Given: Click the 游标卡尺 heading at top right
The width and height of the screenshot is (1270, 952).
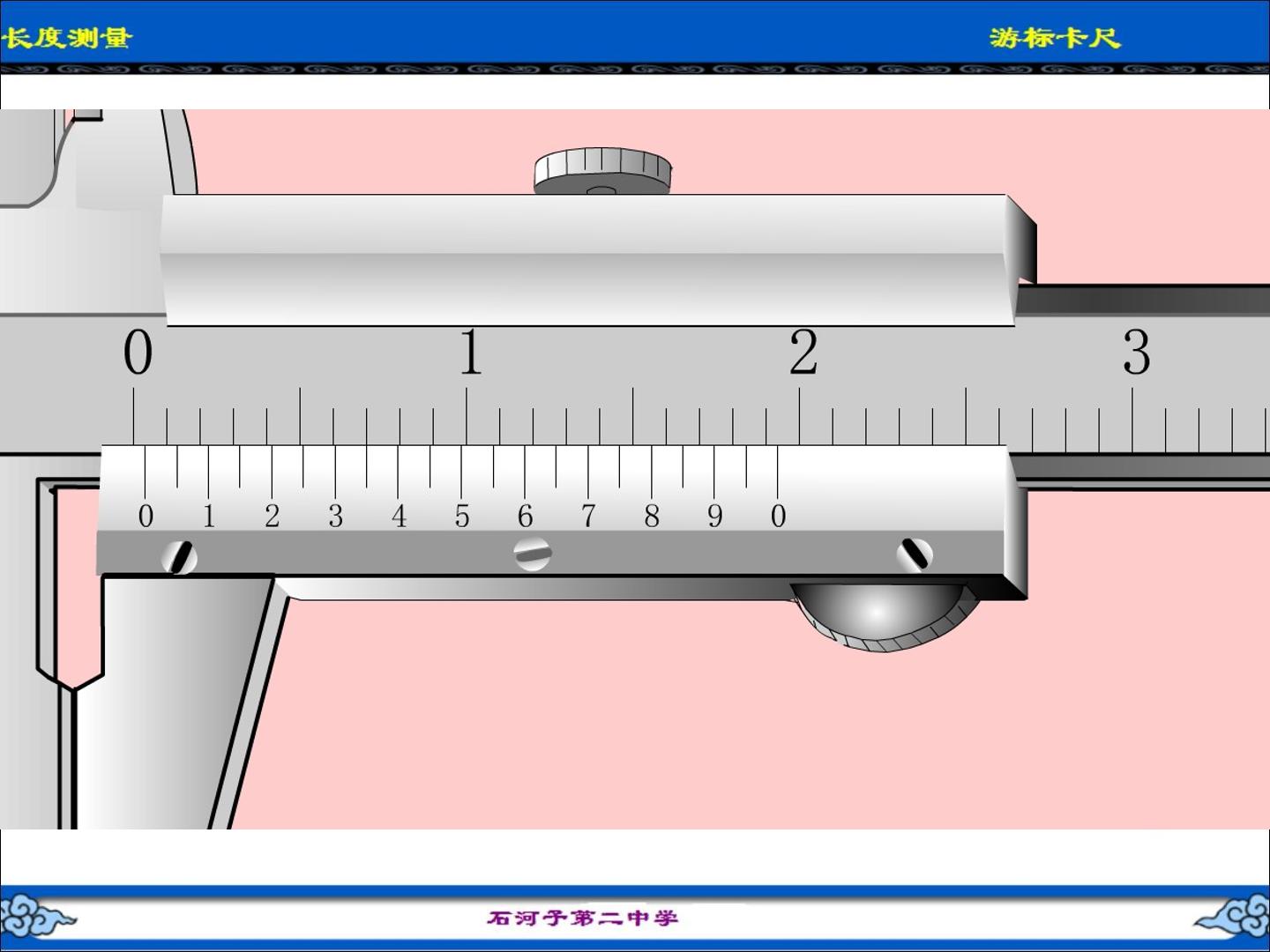Looking at the screenshot, I should pyautogui.click(x=1055, y=38).
